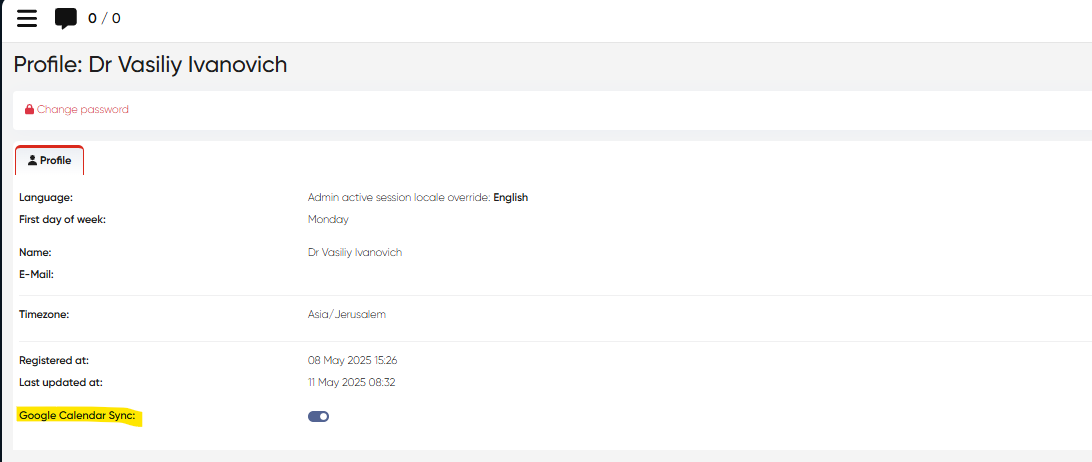
Task: Open the Change password link
Action: (x=82, y=110)
